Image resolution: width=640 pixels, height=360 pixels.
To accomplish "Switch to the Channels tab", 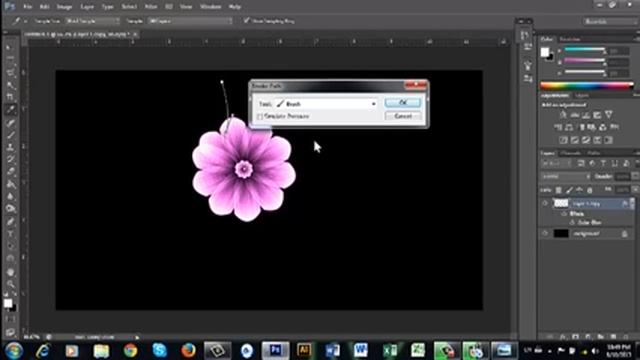I will coord(570,153).
